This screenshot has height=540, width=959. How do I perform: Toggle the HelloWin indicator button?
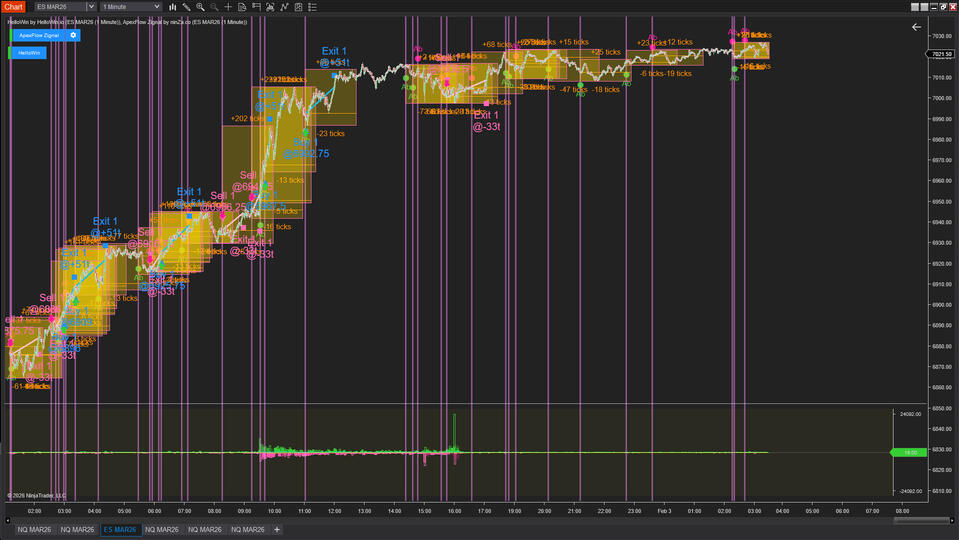tap(28, 52)
